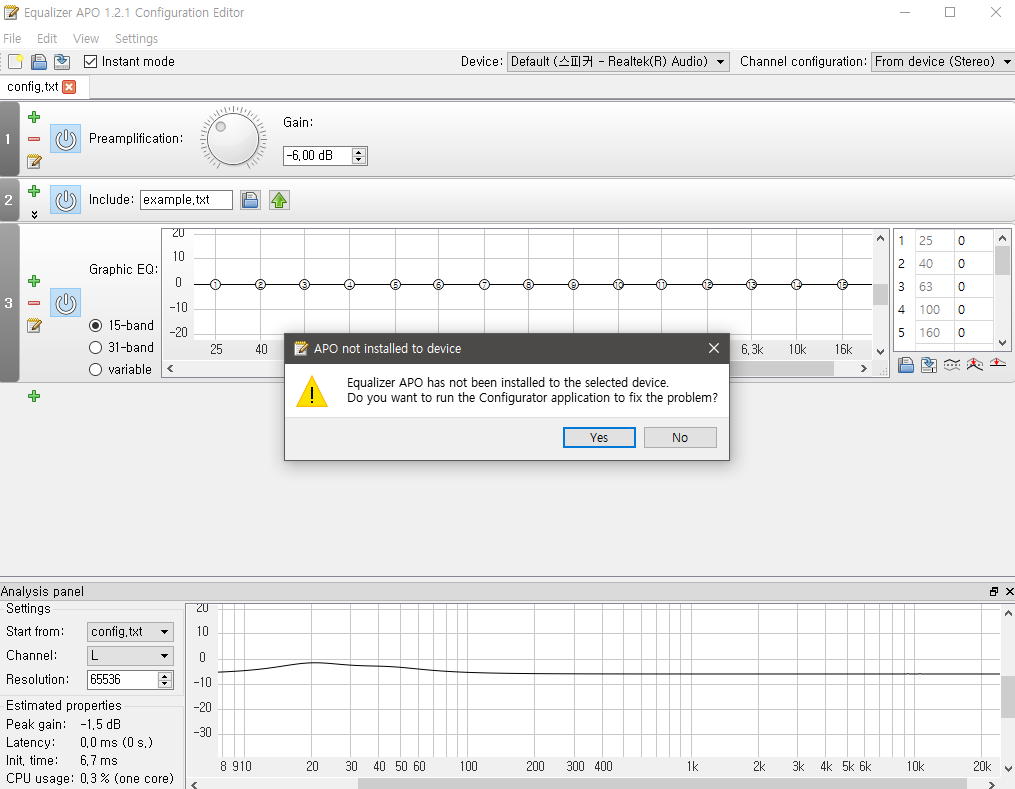Select variable band radio option
The height and width of the screenshot is (789, 1015).
96,370
